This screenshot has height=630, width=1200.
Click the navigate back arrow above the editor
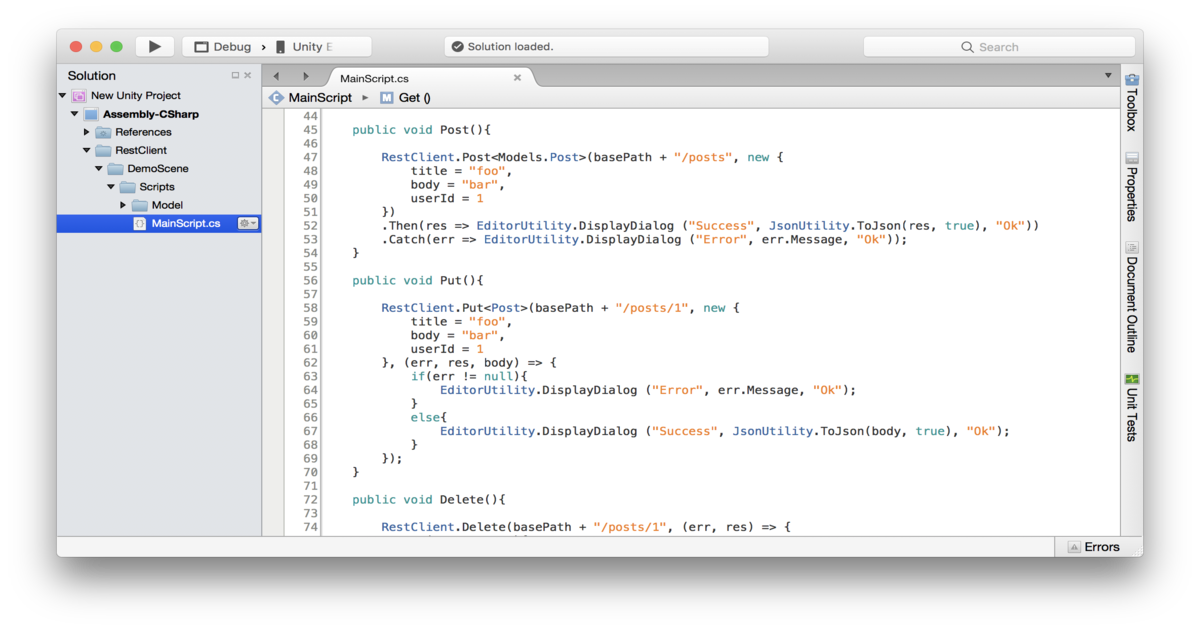click(276, 76)
